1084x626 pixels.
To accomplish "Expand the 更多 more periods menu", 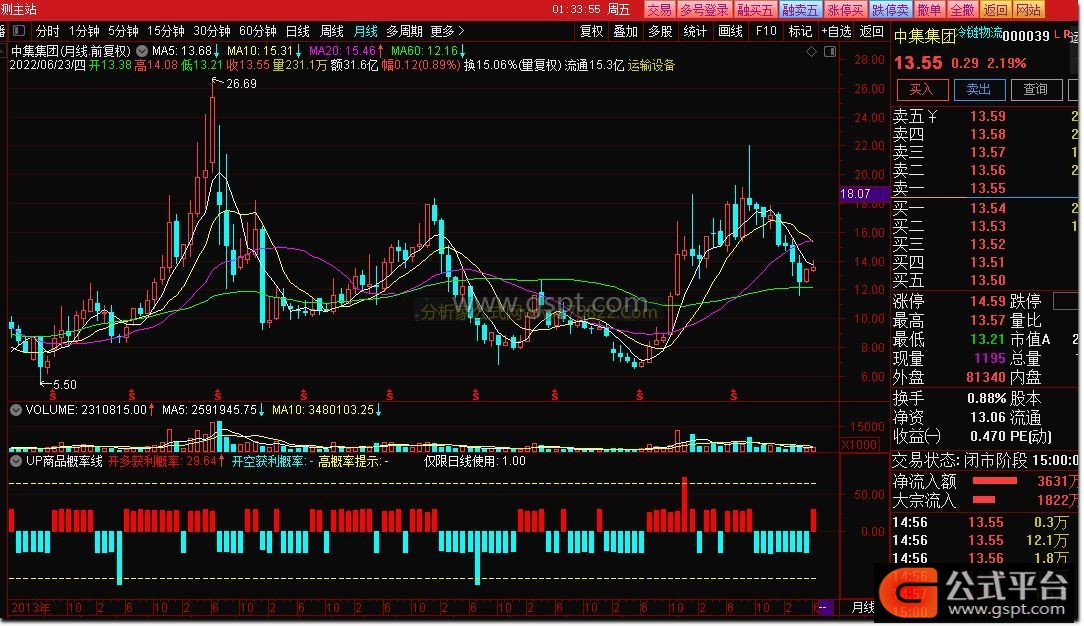I will tap(447, 31).
